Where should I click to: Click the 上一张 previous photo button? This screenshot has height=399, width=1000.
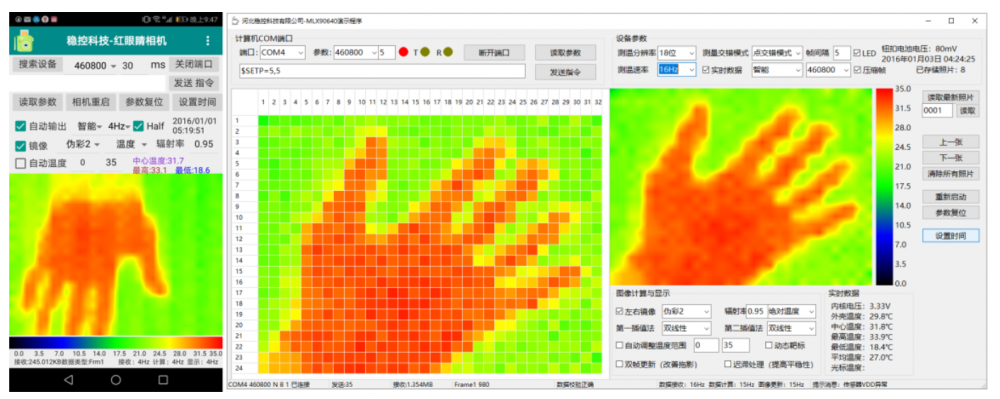tap(950, 141)
